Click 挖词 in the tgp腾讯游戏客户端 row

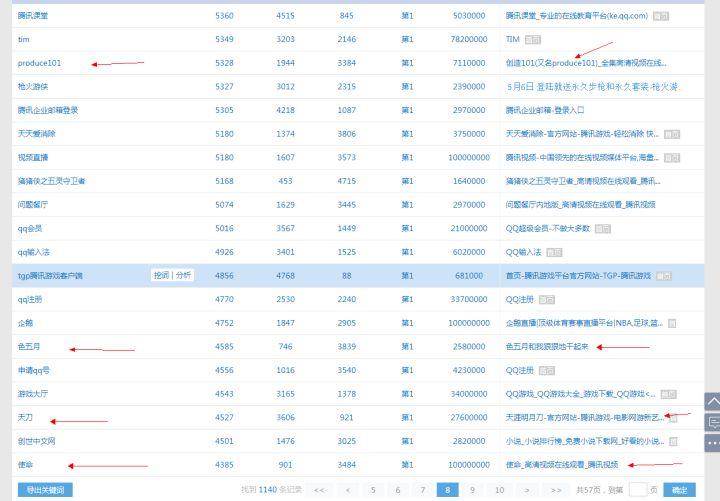coord(161,275)
